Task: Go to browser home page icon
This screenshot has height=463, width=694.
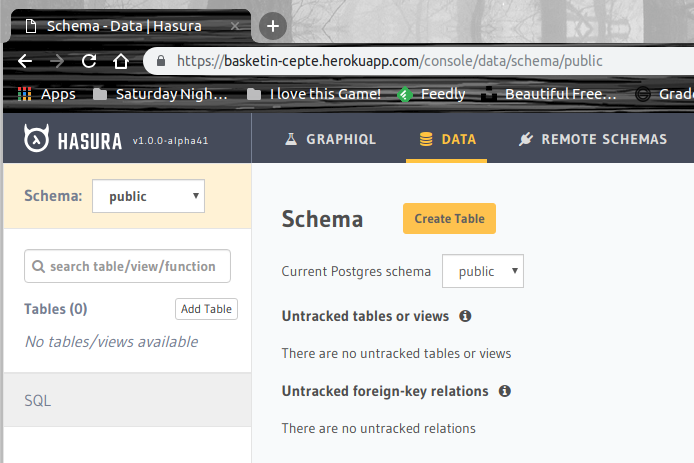Action: (121, 61)
